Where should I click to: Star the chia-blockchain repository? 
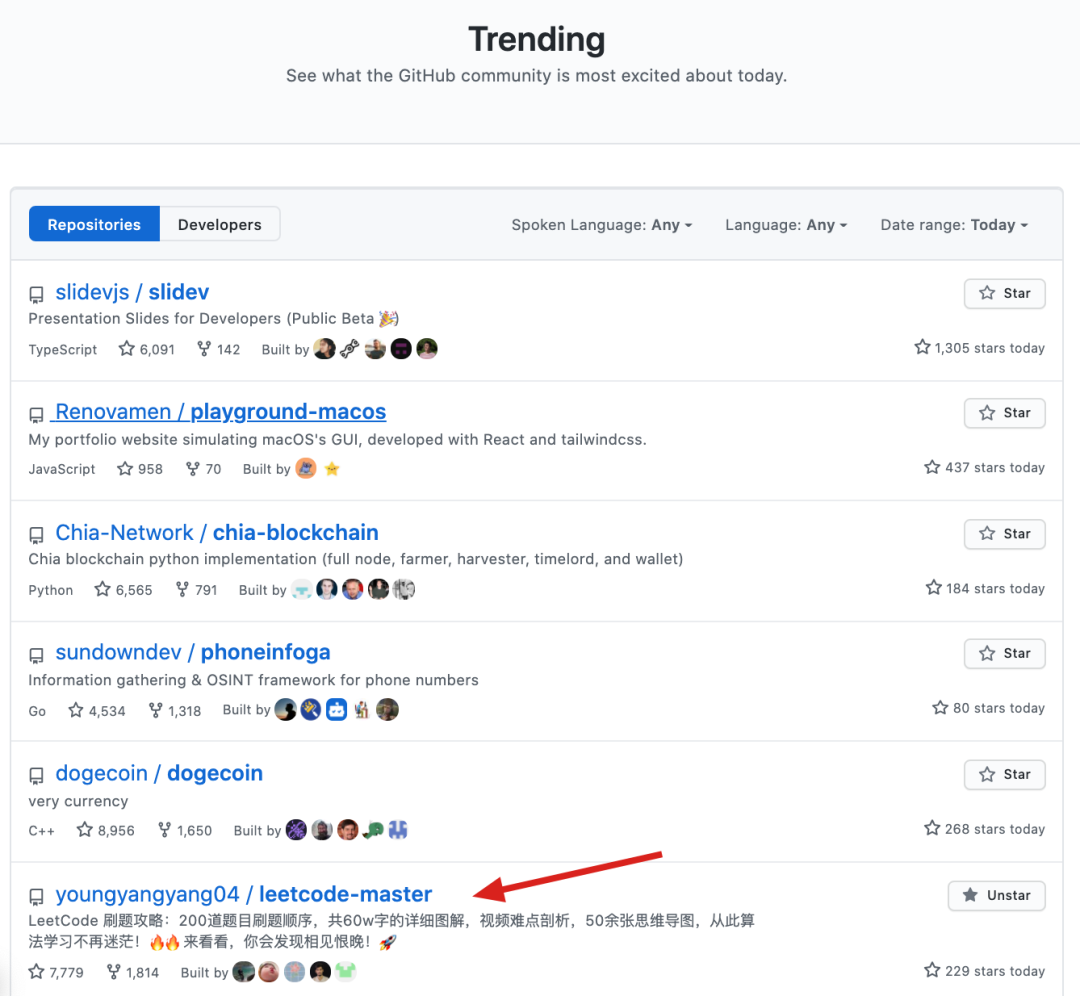click(x=1004, y=534)
